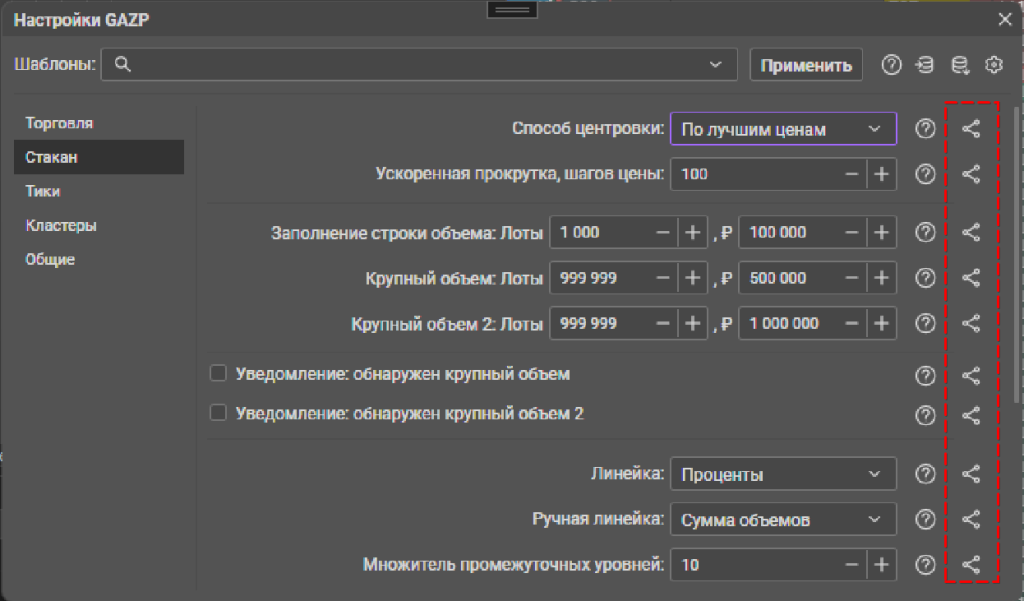Decrease Крупный объем 2 lots value
This screenshot has height=601, width=1024.
point(663,323)
